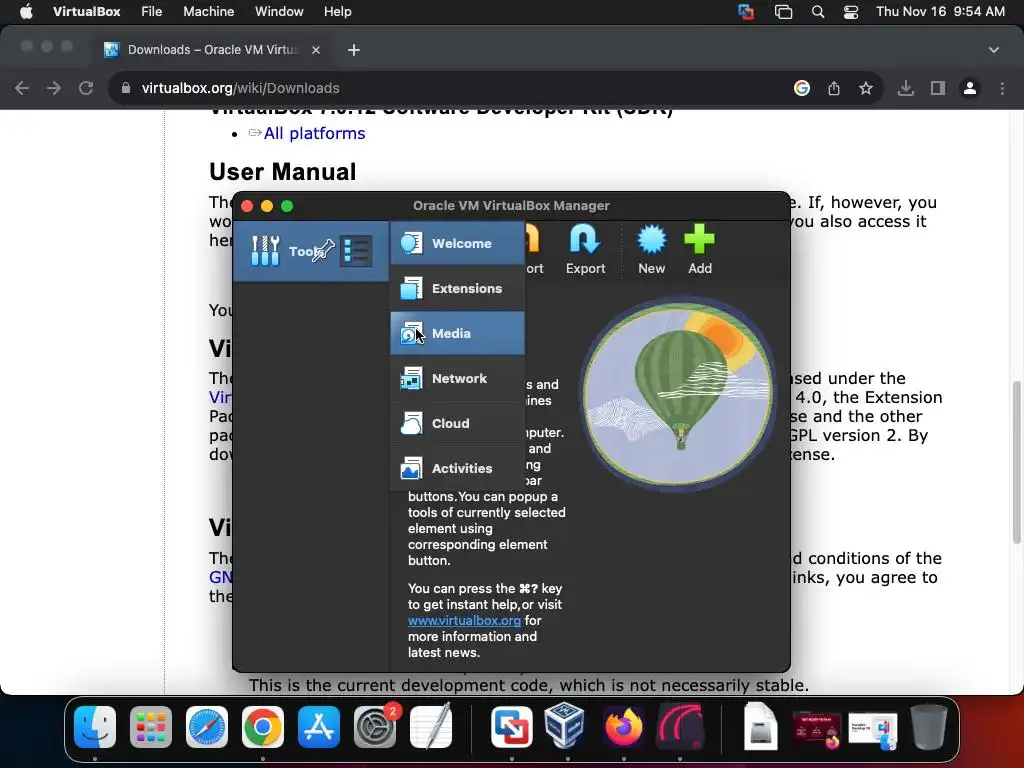Expand the Chrome tab search chevron

[x=994, y=50]
